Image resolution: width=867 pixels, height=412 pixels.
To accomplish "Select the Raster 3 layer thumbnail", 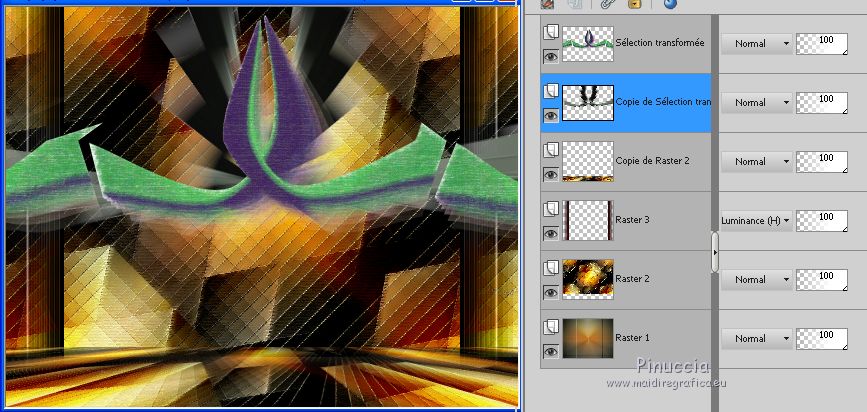I will [588, 221].
